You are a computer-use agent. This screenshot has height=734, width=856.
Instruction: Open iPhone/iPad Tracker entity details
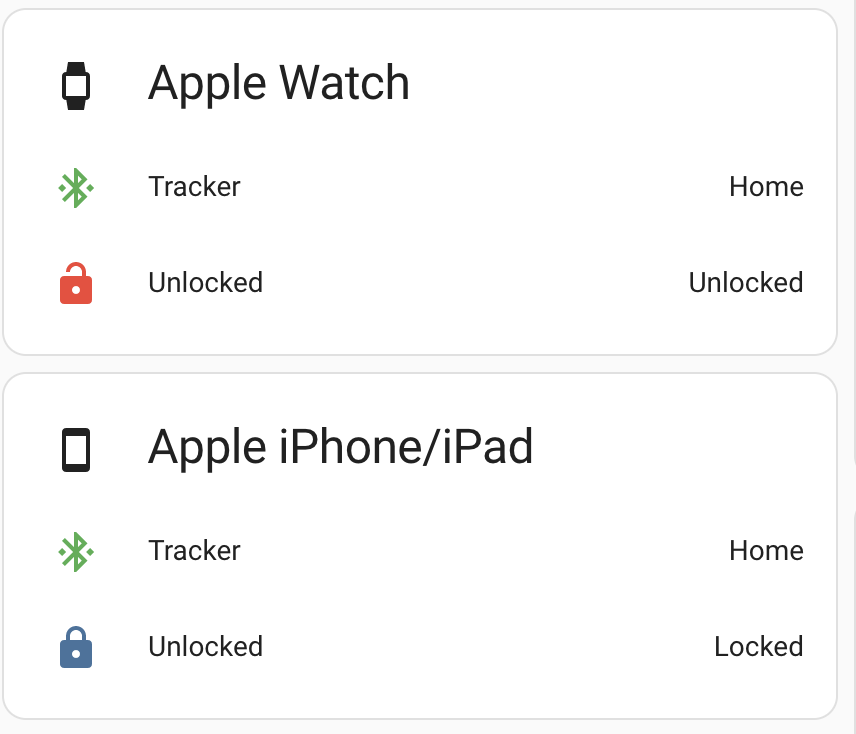194,551
